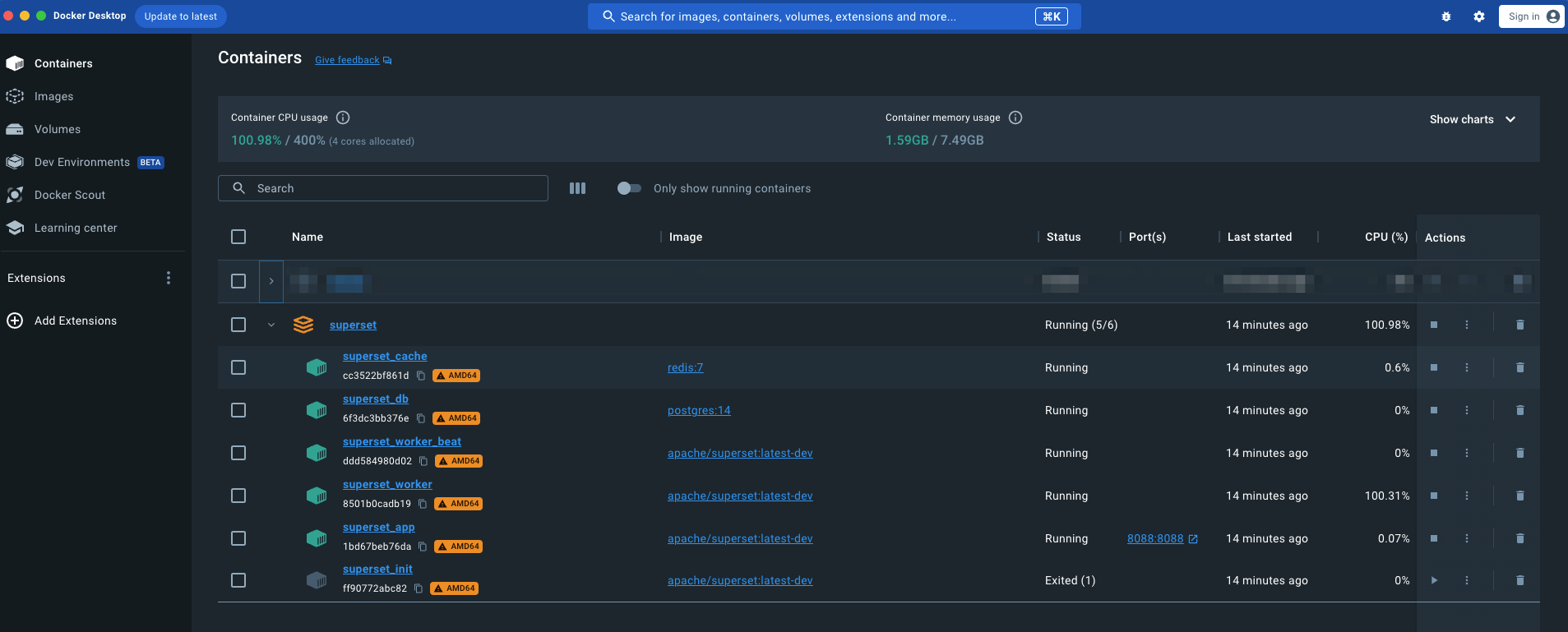Click the containers Search field
1568x632 pixels.
pos(383,188)
